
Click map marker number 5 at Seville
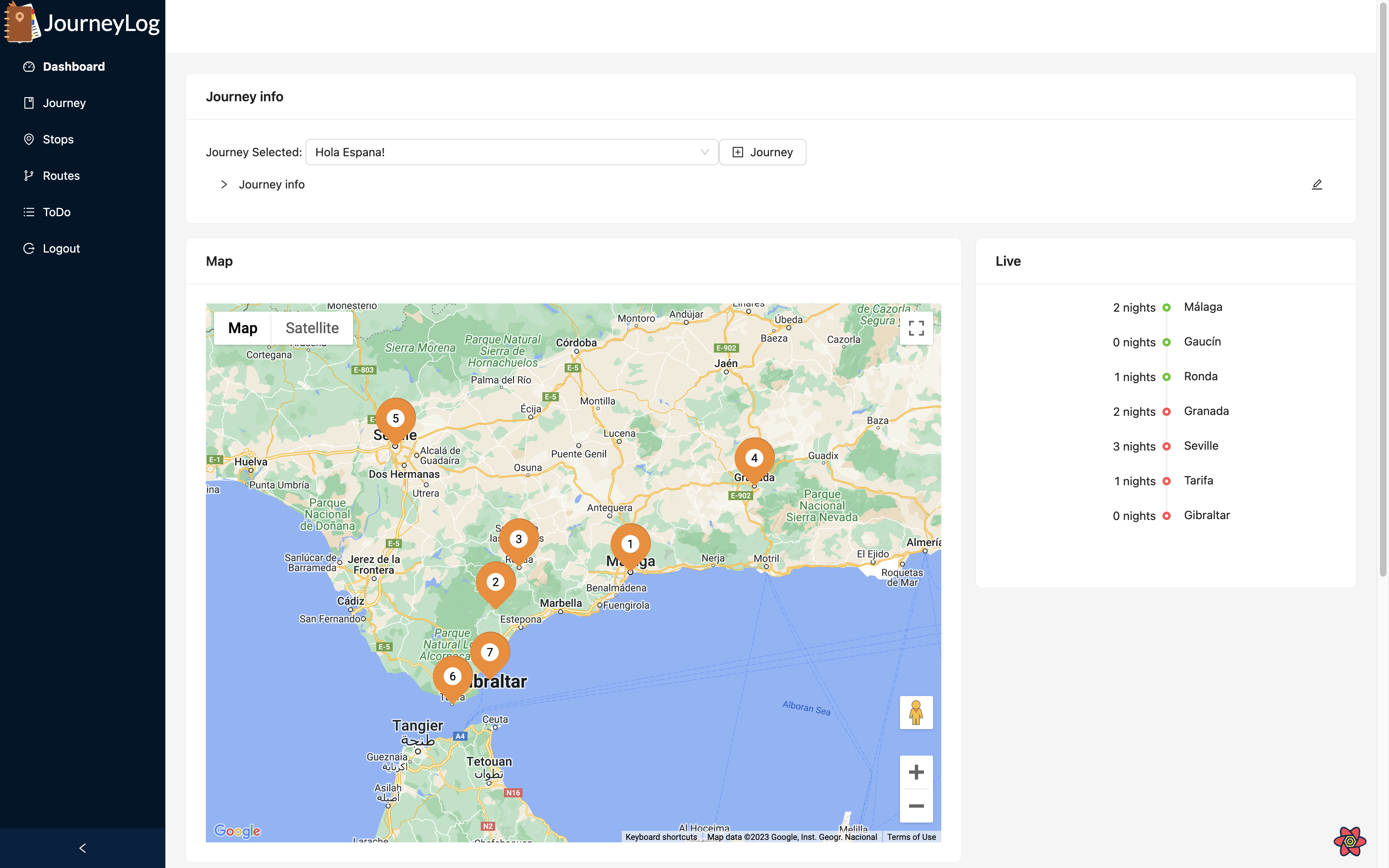[396, 420]
